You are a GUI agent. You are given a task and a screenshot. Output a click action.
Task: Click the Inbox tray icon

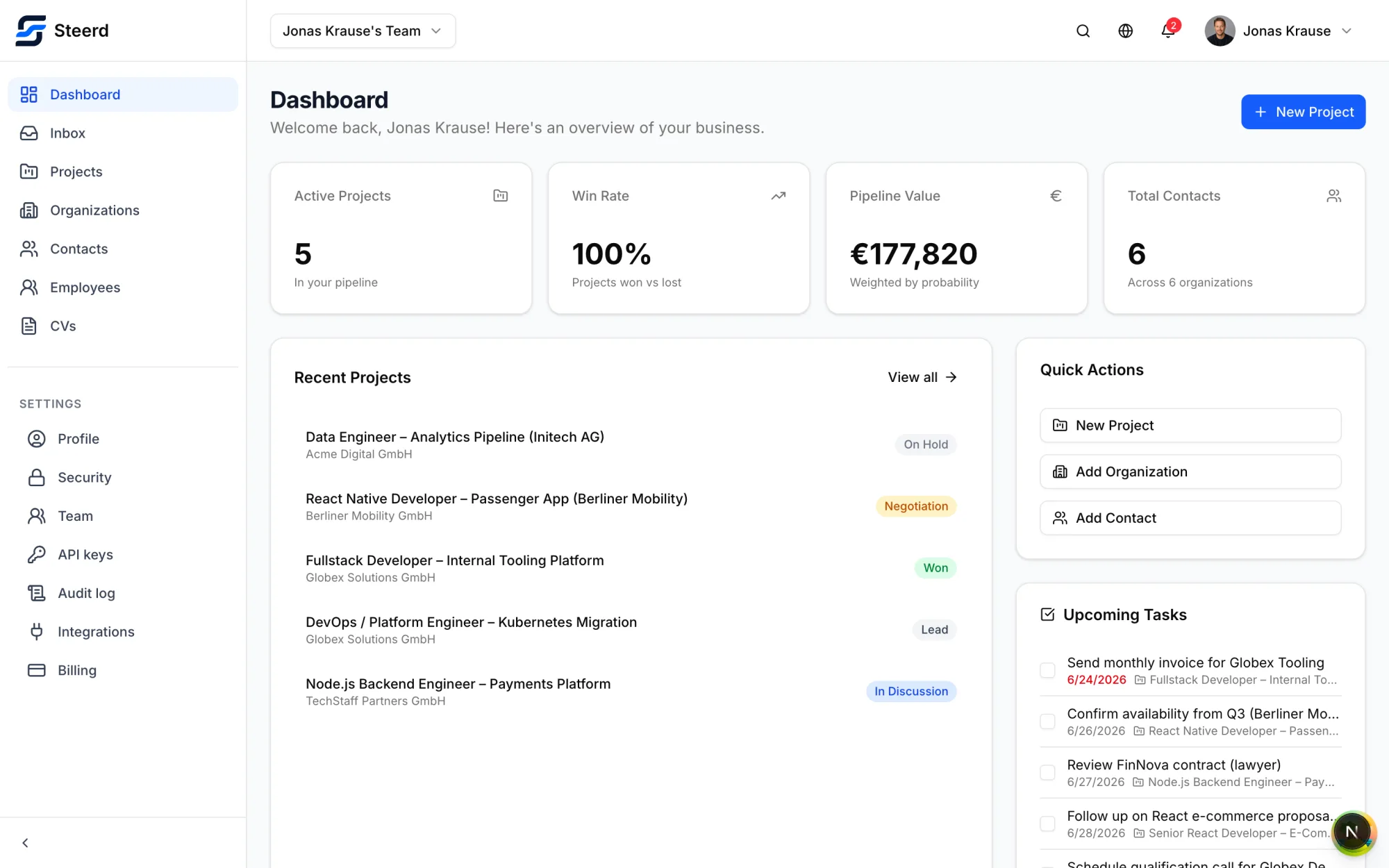pos(29,133)
